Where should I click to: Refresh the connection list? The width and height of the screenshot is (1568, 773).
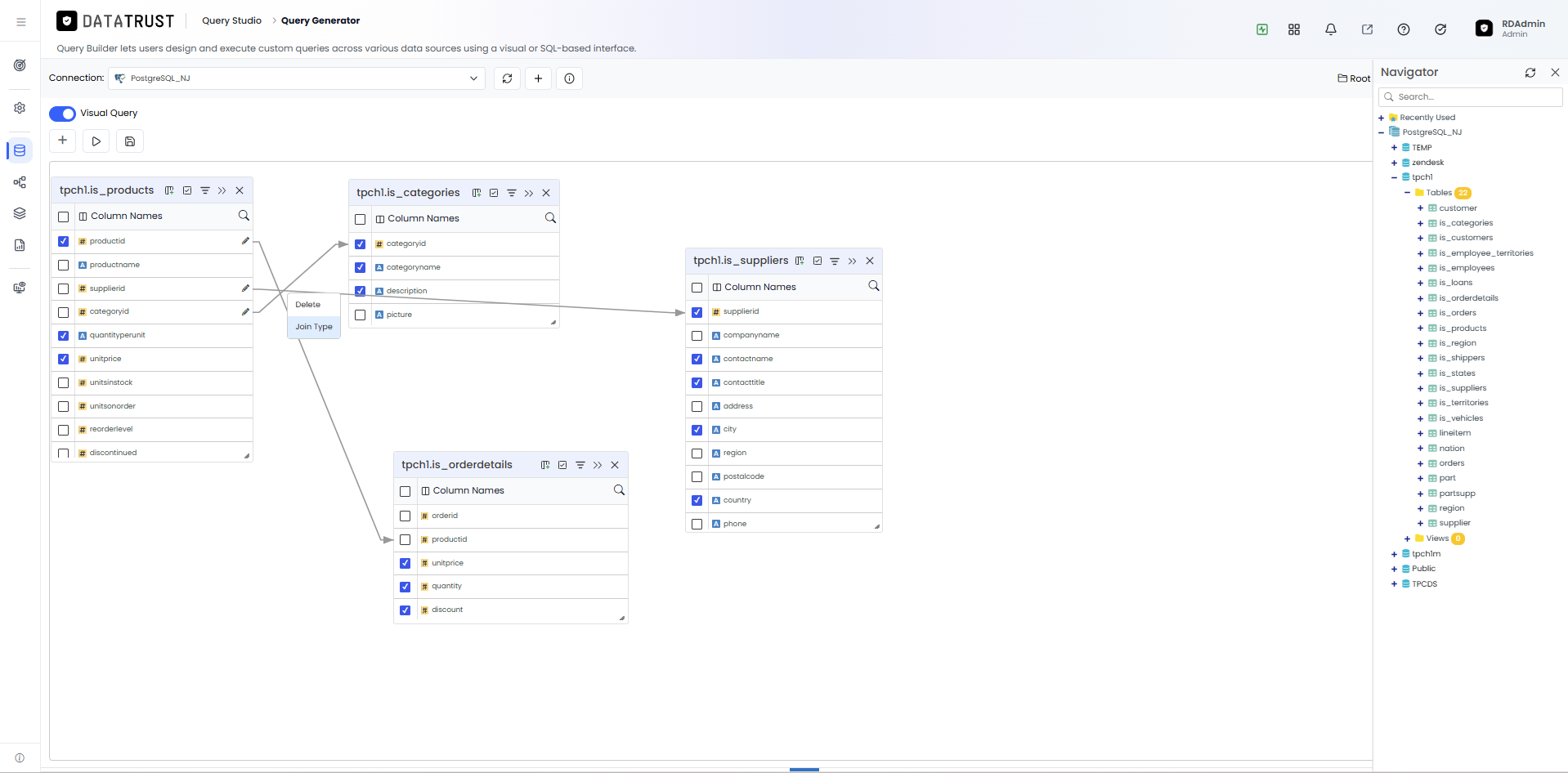(x=507, y=78)
